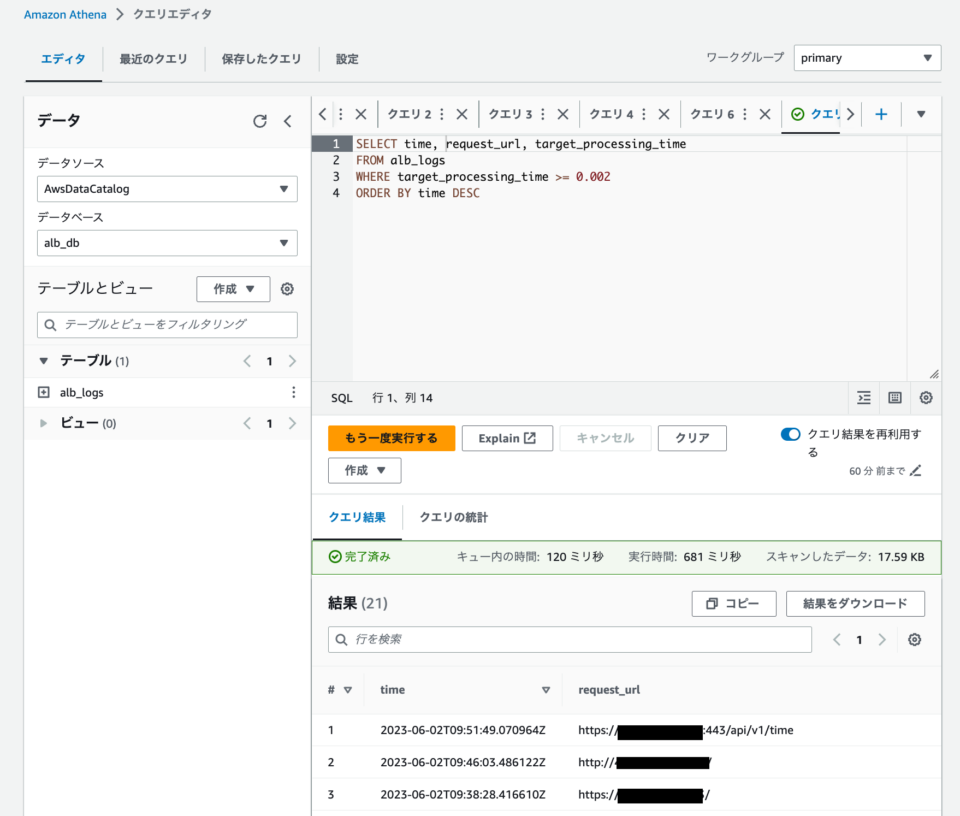The height and width of the screenshot is (816, 960).
Task: Open the alb_logs table options via three-dot icon
Action: click(x=293, y=392)
